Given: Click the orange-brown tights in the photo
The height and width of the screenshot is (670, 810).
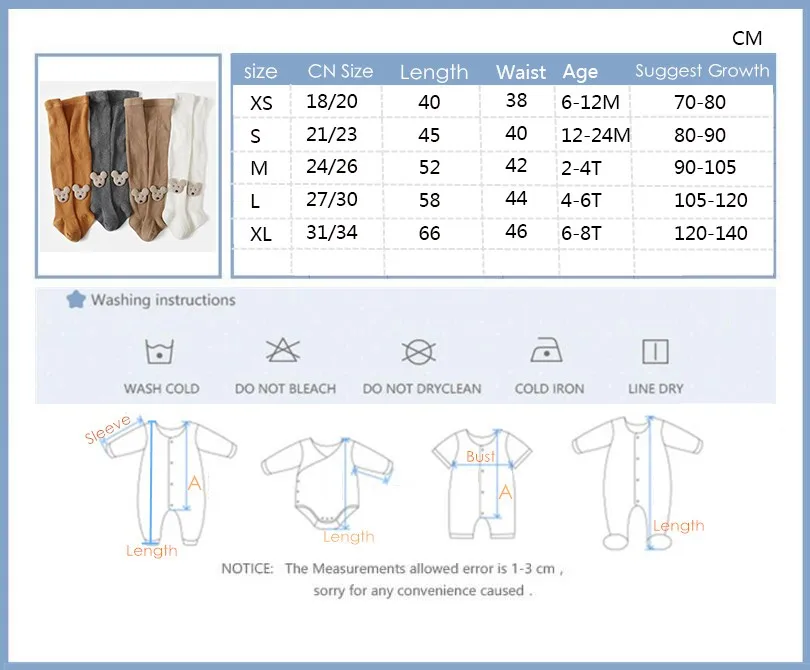Looking at the screenshot, I should [x=69, y=168].
